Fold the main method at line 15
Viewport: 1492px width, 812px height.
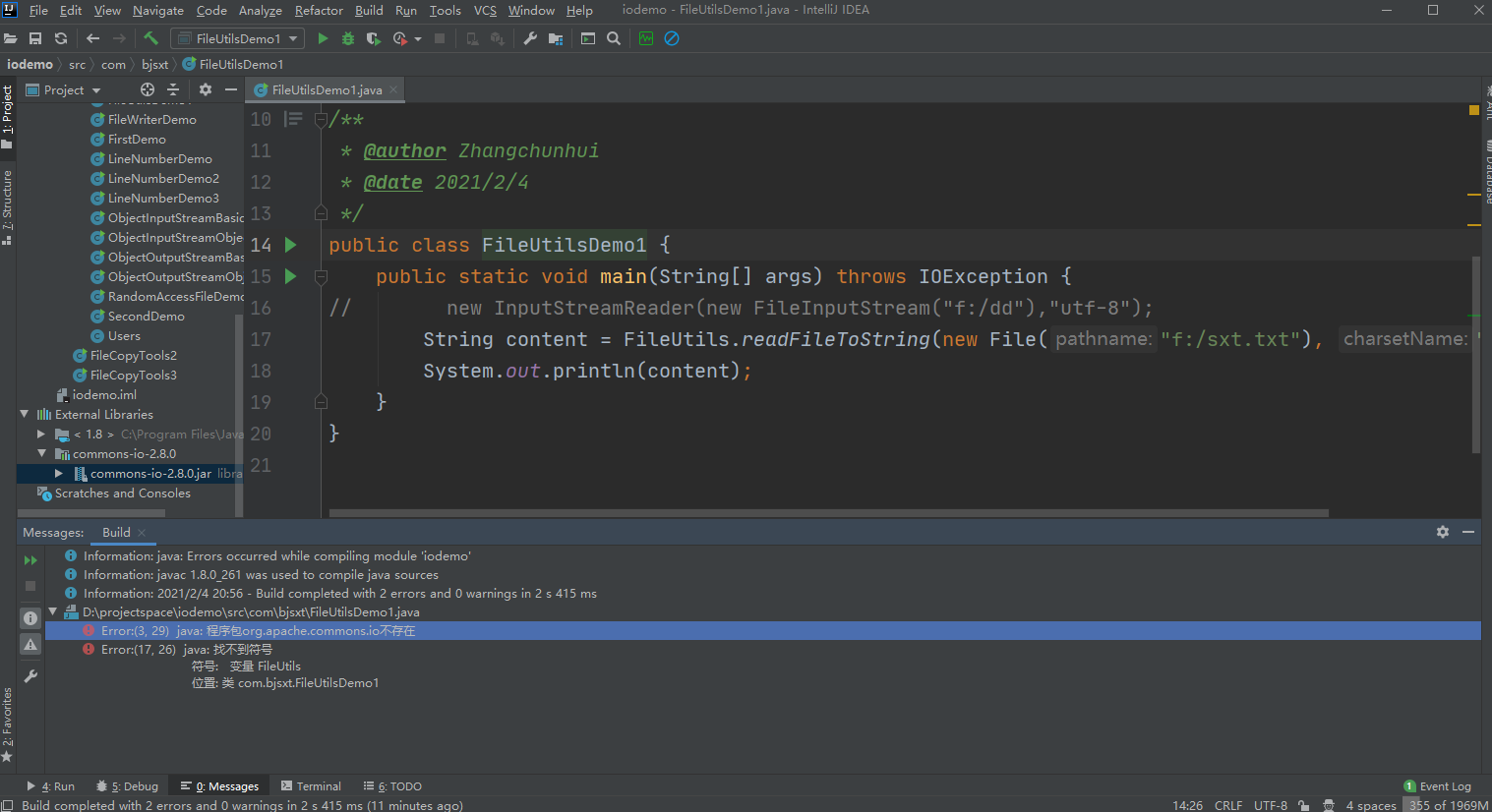point(321,276)
